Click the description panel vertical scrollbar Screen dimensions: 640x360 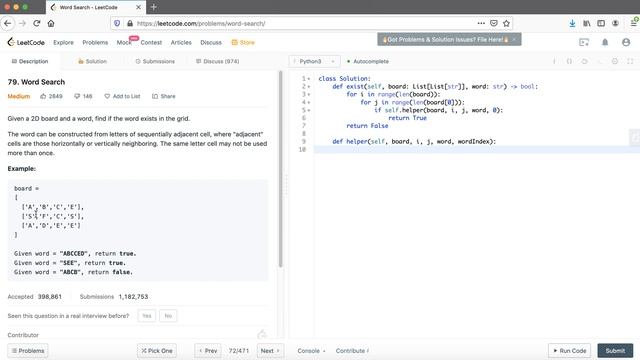pos(280,169)
